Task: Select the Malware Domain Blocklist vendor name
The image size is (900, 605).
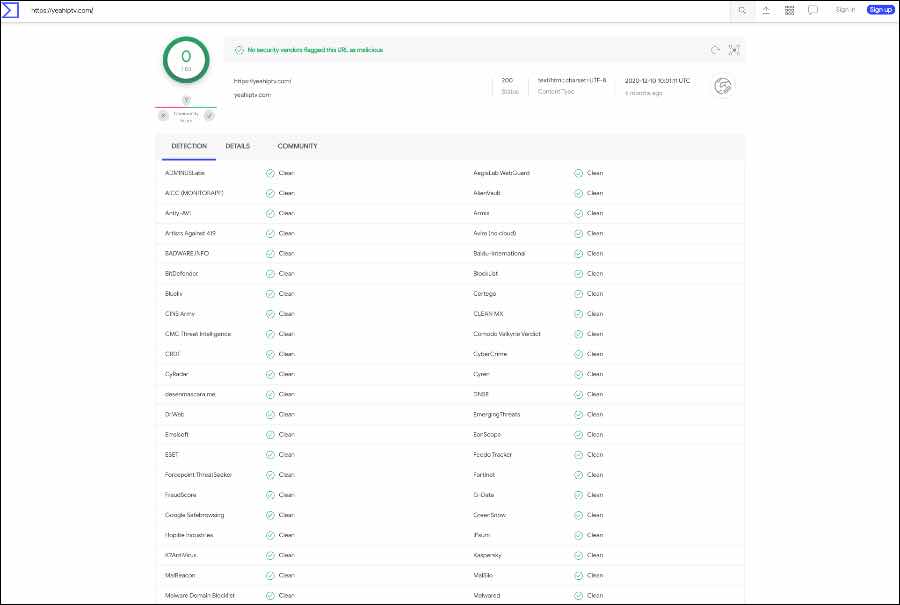Action: [x=200, y=595]
